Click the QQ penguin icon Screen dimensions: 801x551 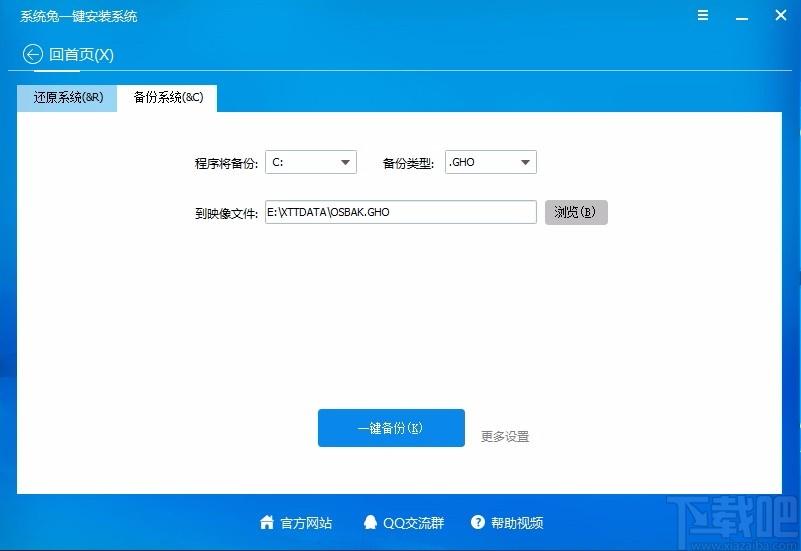pyautogui.click(x=370, y=522)
